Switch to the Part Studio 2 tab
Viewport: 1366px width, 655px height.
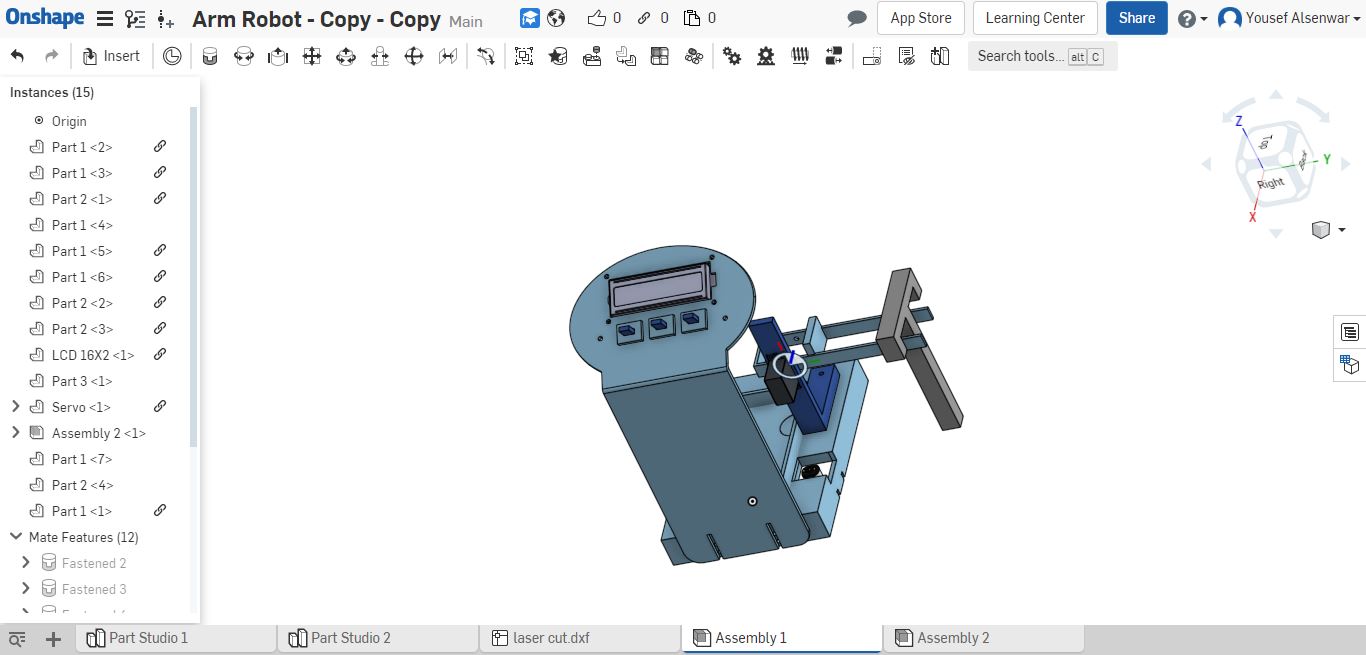tap(350, 638)
